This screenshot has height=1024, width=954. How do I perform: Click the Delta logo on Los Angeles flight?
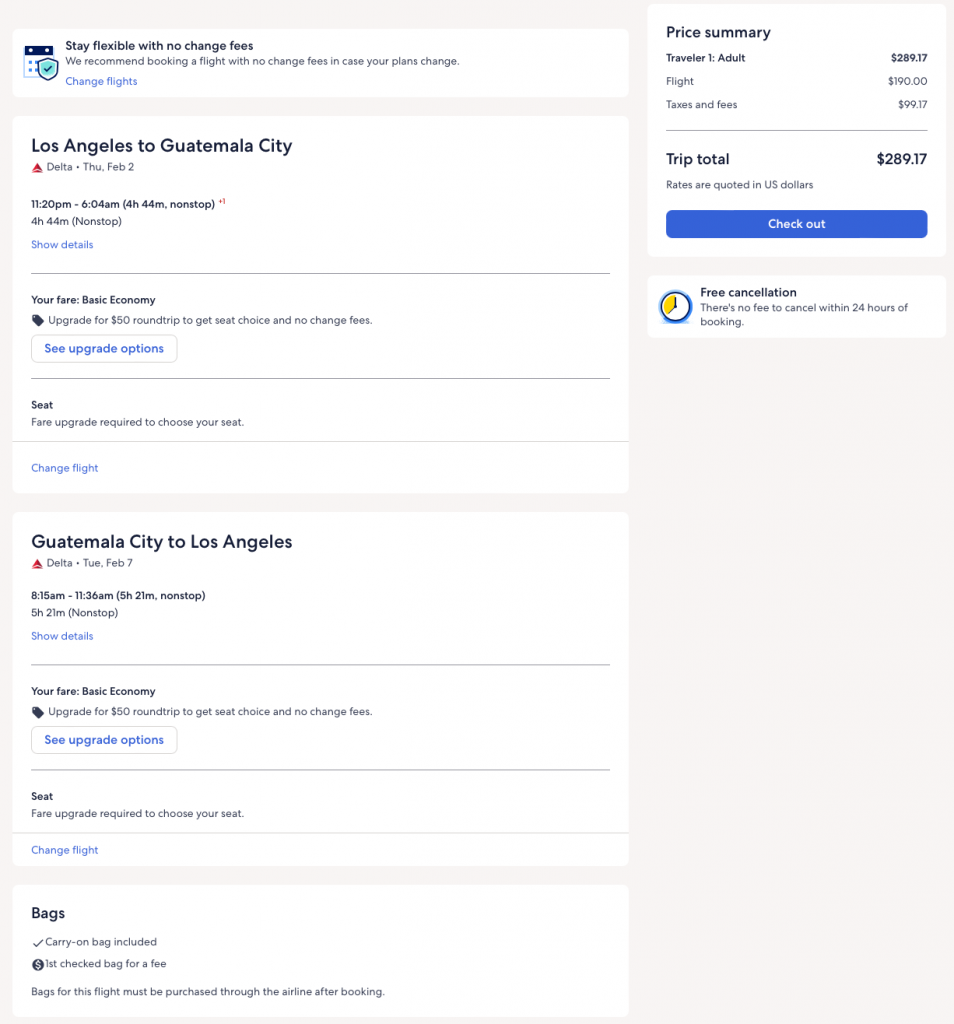(x=37, y=168)
